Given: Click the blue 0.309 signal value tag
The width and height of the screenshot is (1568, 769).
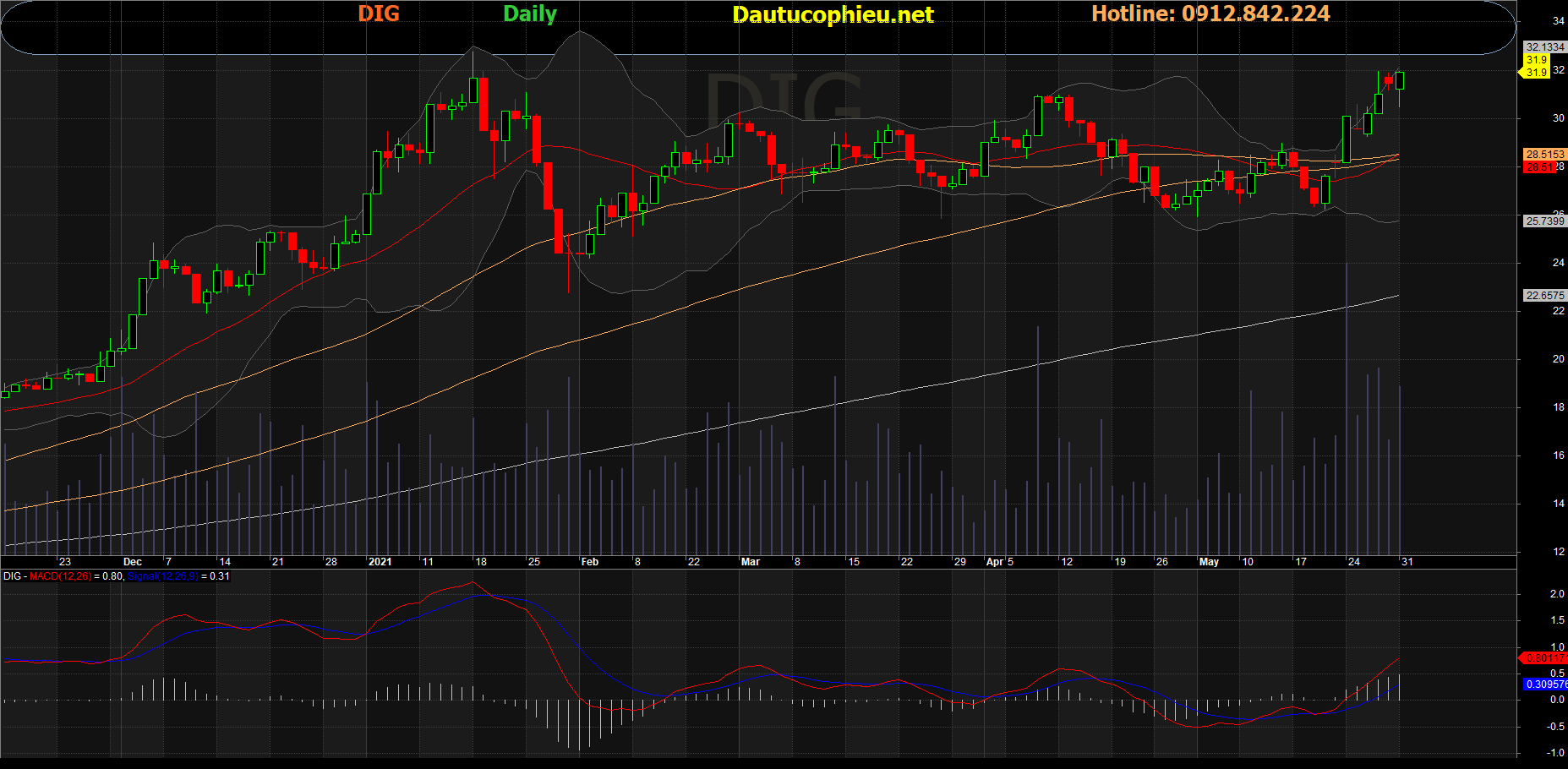Looking at the screenshot, I should (1545, 684).
